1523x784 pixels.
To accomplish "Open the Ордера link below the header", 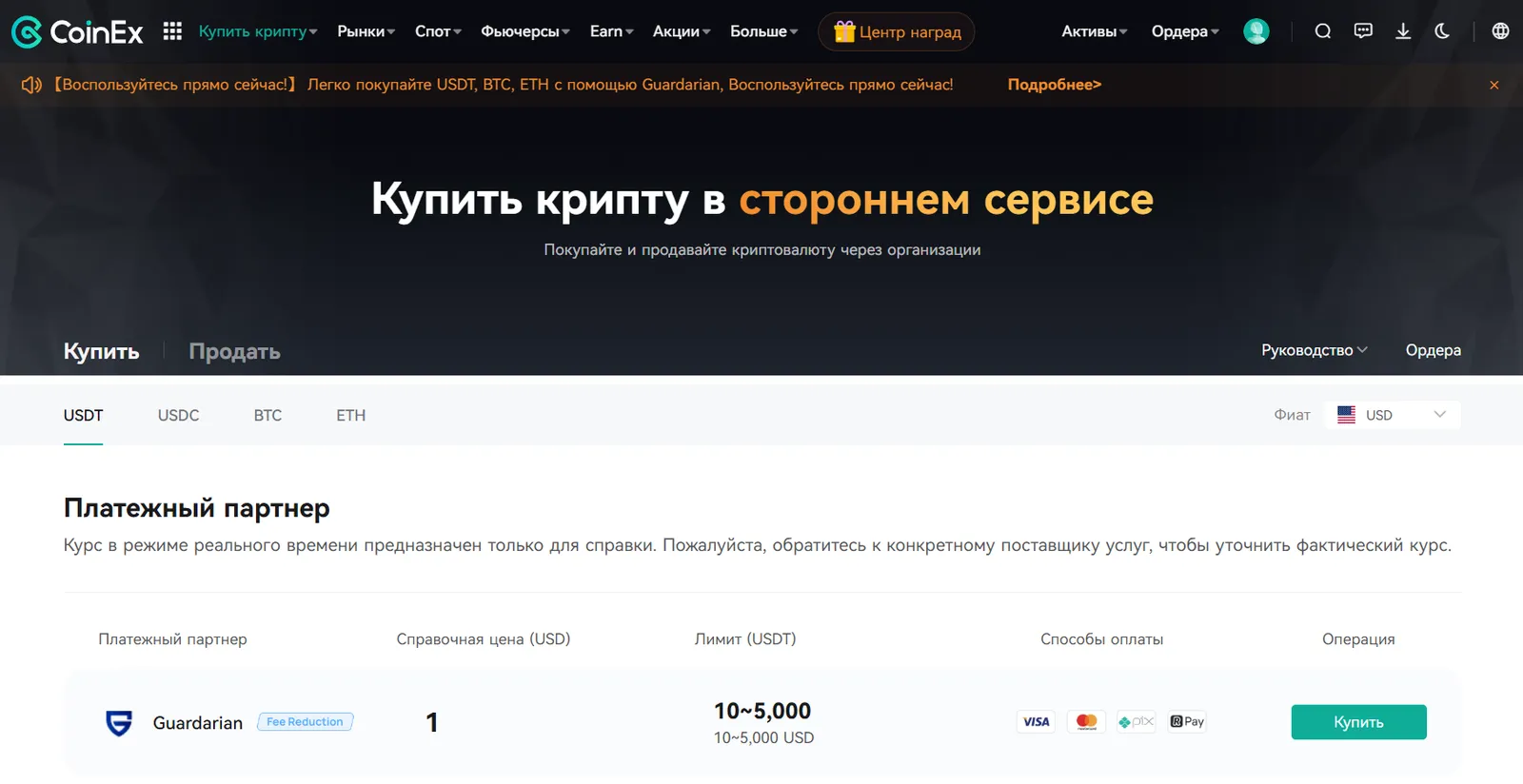I will tap(1433, 350).
